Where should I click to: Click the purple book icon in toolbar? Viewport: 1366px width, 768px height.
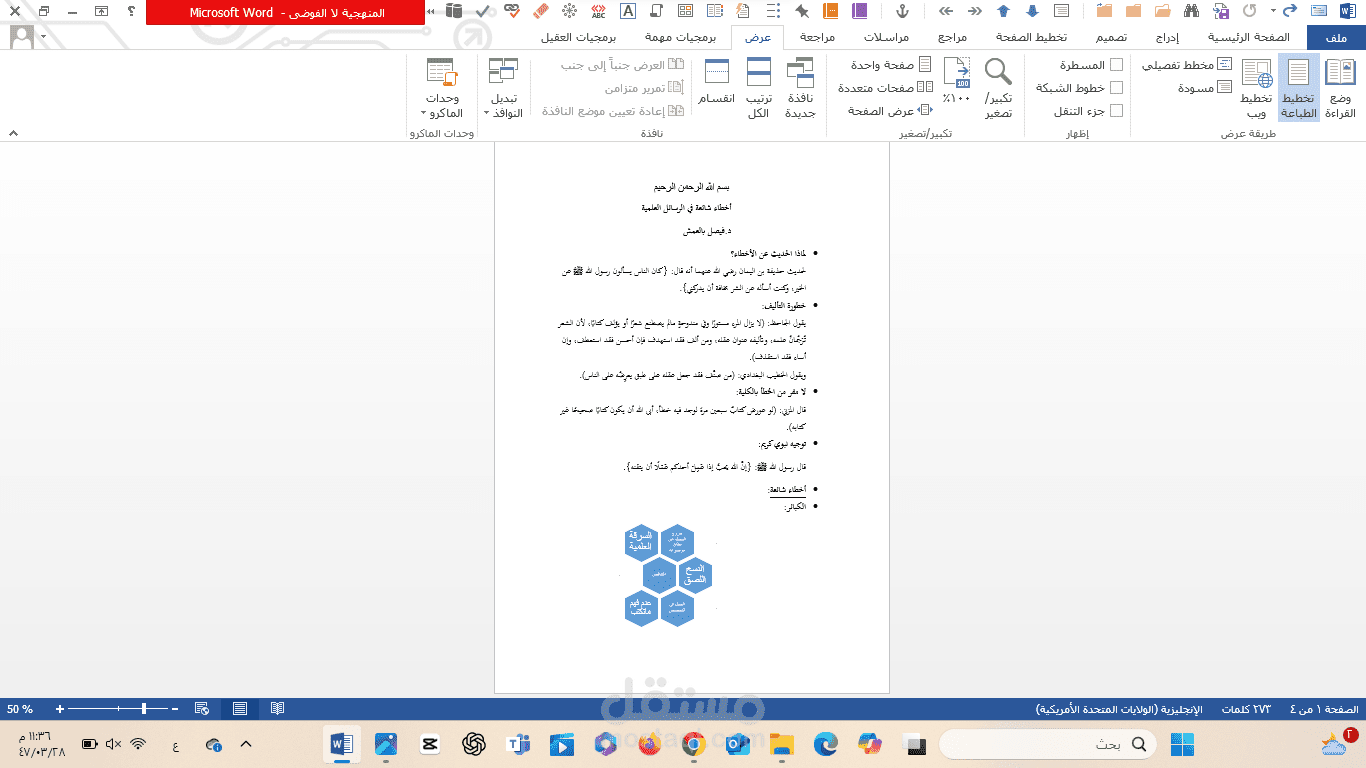coord(860,11)
